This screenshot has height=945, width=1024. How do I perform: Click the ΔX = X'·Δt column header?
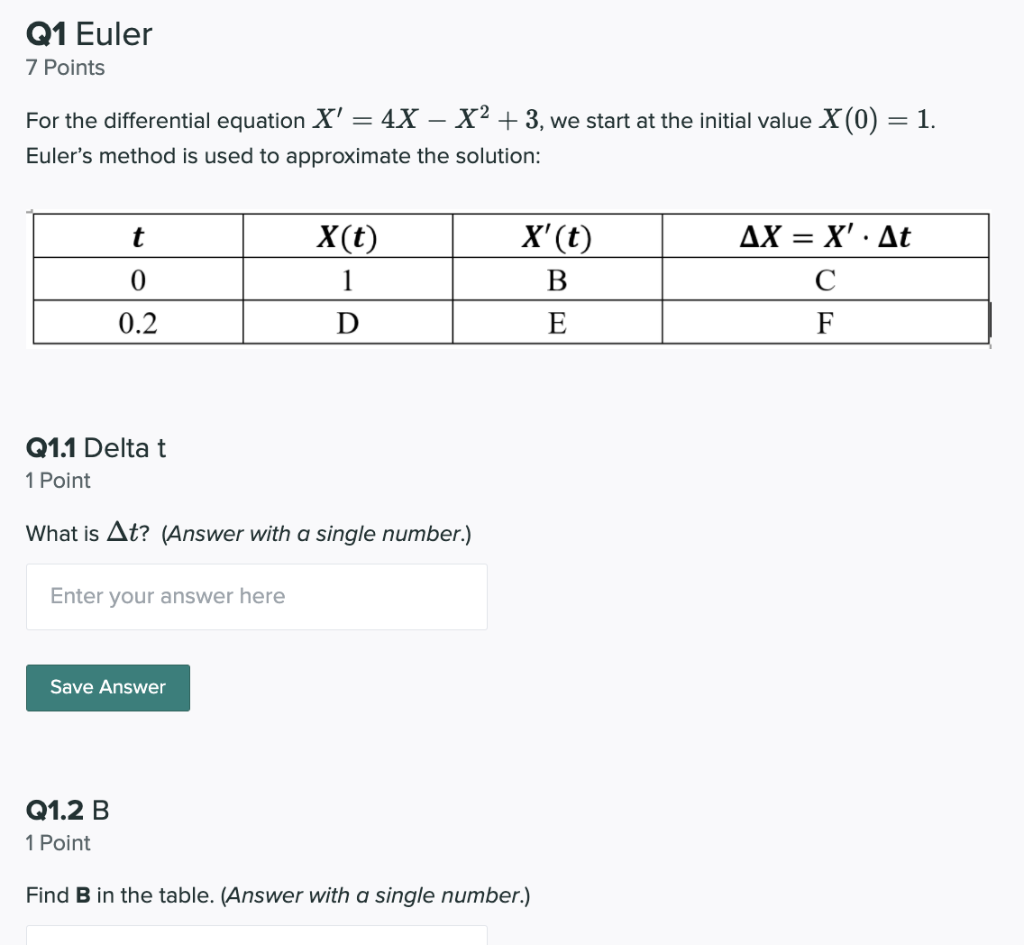[824, 236]
